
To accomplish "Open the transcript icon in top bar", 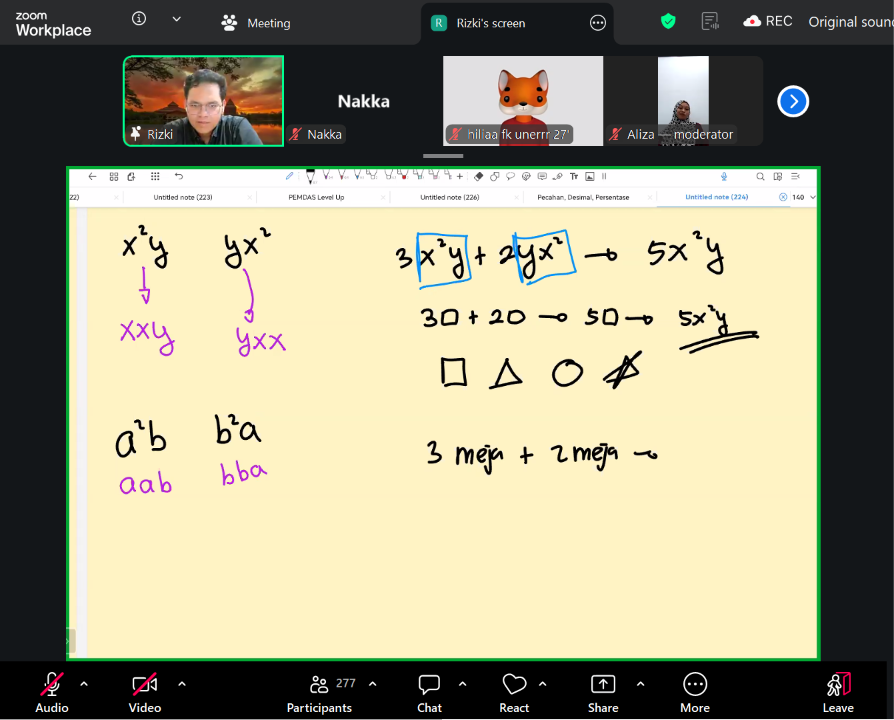I will coord(710,22).
